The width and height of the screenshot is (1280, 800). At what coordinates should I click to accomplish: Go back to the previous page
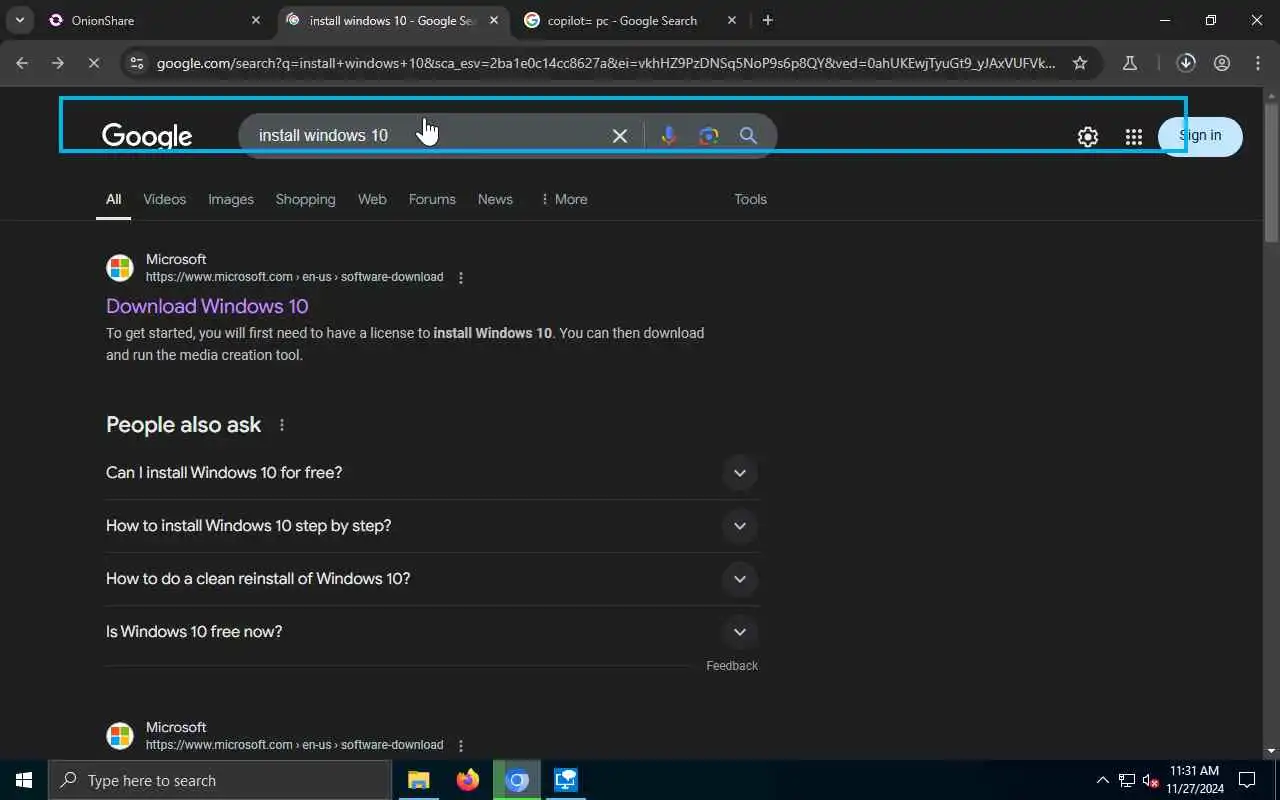click(22, 63)
